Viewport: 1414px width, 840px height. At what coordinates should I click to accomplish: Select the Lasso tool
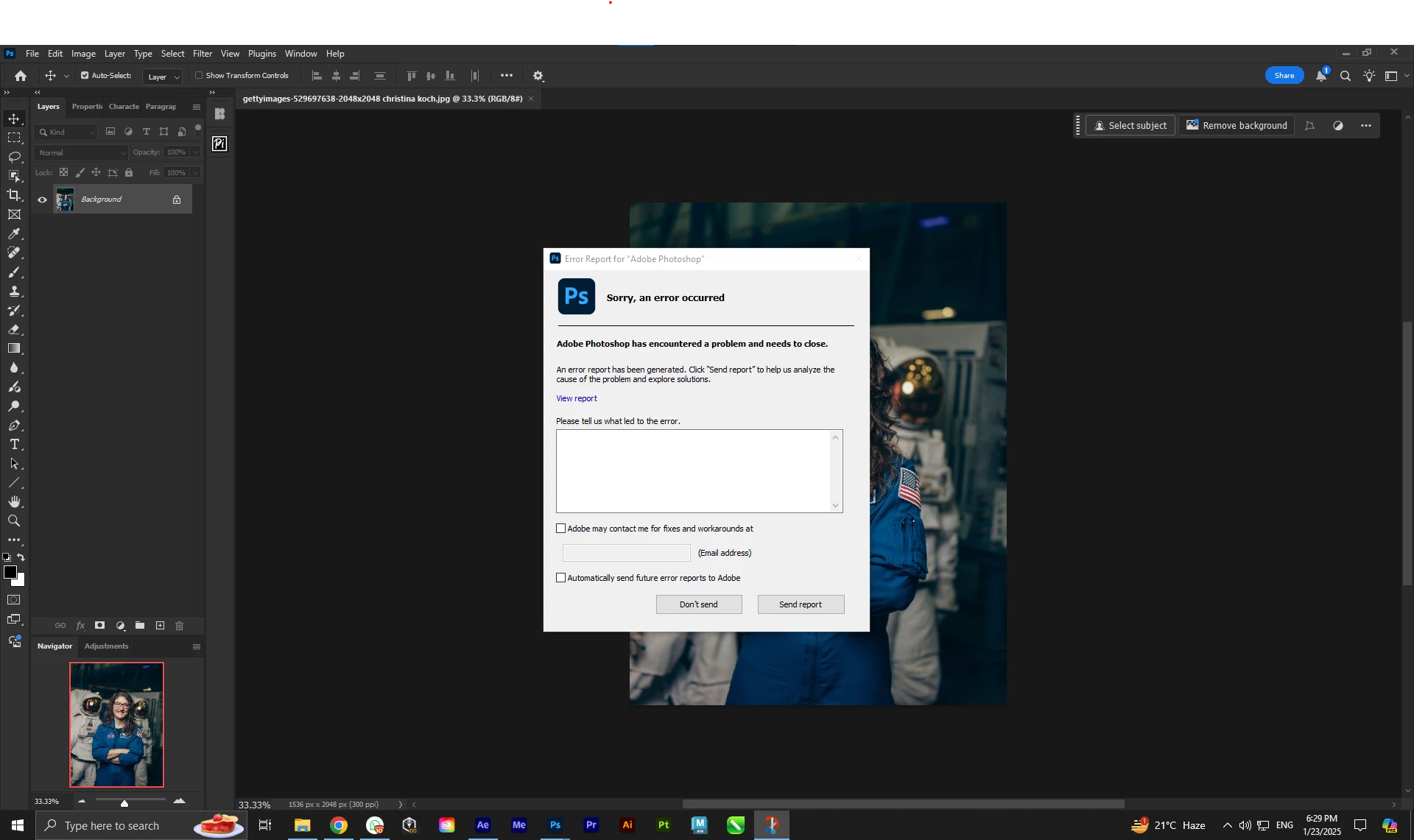pyautogui.click(x=14, y=157)
